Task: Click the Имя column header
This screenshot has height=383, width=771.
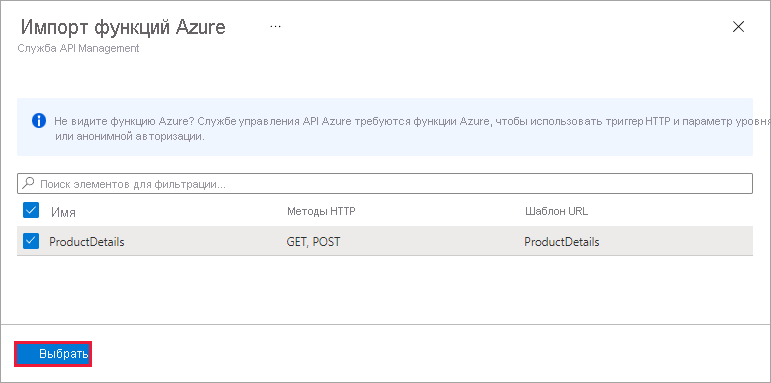Action: 63,212
